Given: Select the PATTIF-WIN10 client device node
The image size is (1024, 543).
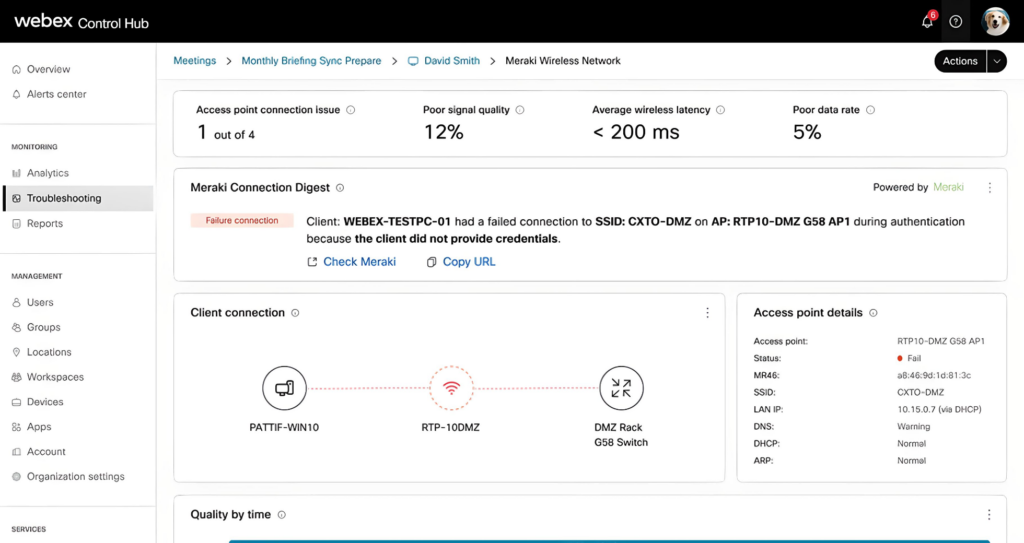Looking at the screenshot, I should (x=284, y=388).
